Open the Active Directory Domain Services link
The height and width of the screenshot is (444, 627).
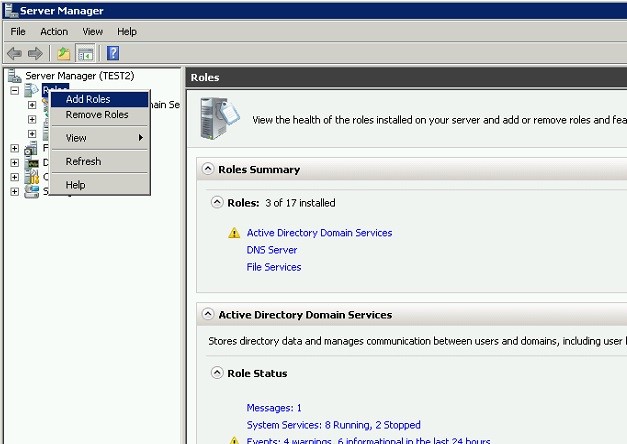319,233
